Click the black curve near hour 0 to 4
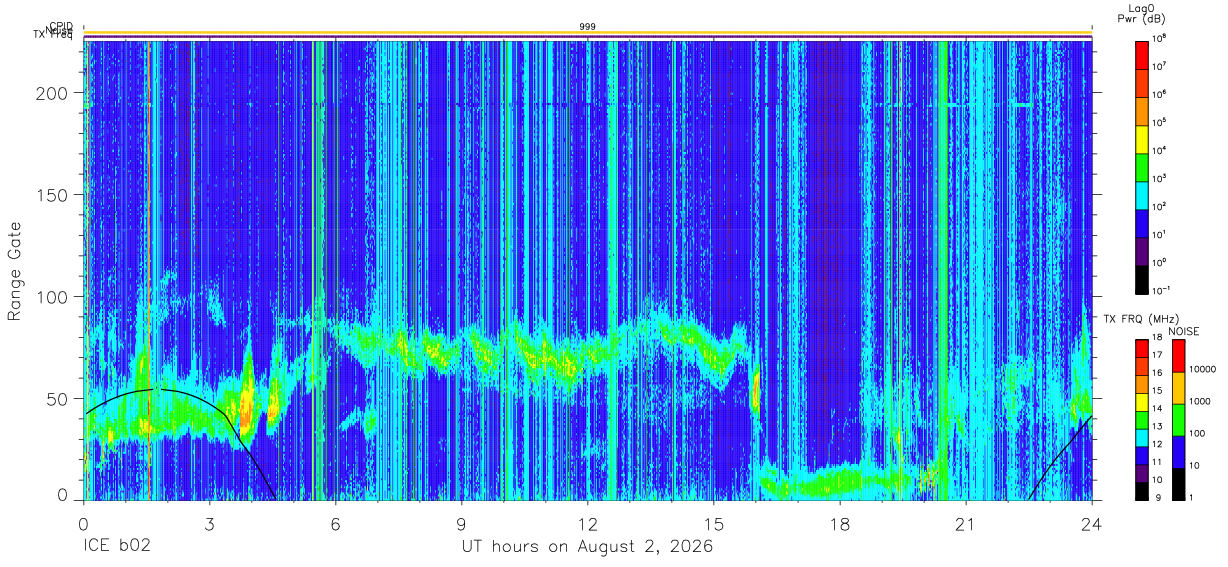The height and width of the screenshot is (567, 1228). 160,389
